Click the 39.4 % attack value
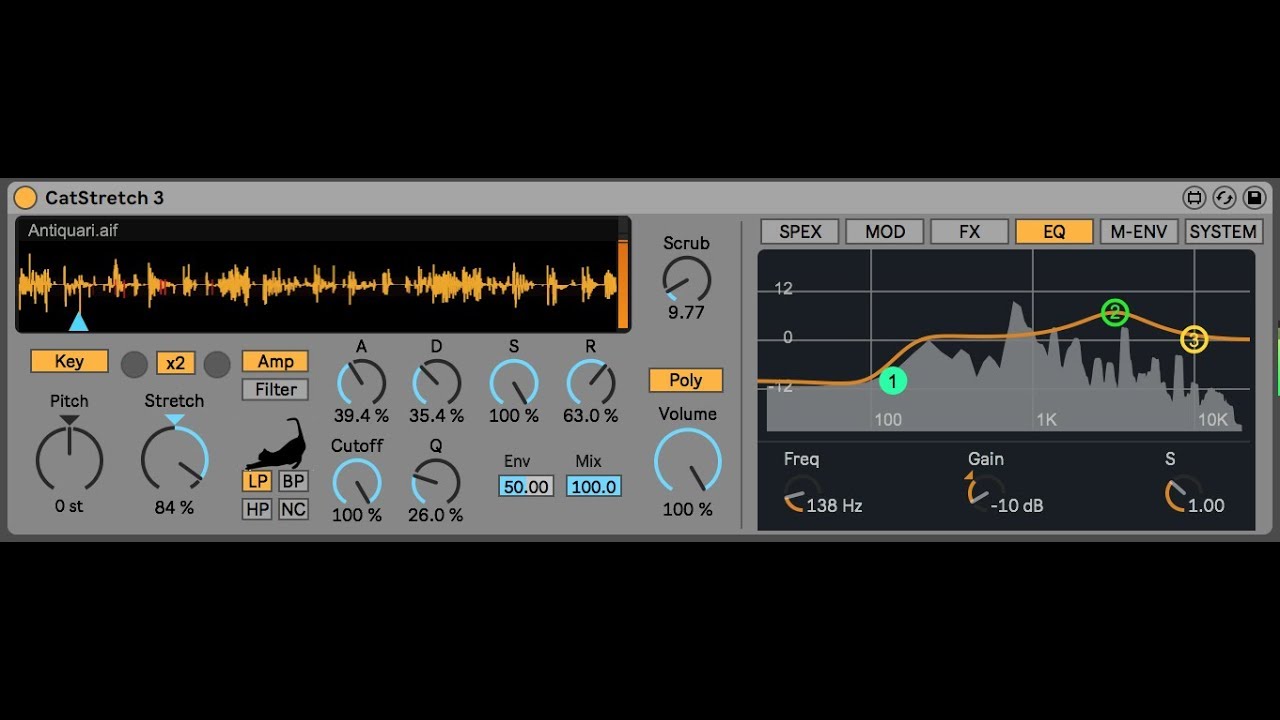This screenshot has height=720, width=1280. (x=361, y=415)
